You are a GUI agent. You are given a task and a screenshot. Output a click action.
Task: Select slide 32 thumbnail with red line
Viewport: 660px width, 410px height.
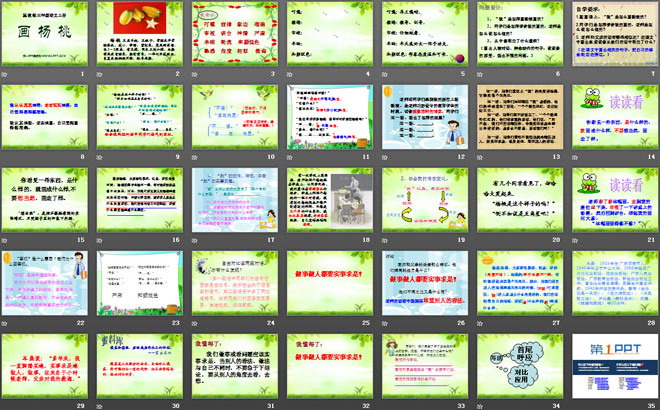(330, 366)
